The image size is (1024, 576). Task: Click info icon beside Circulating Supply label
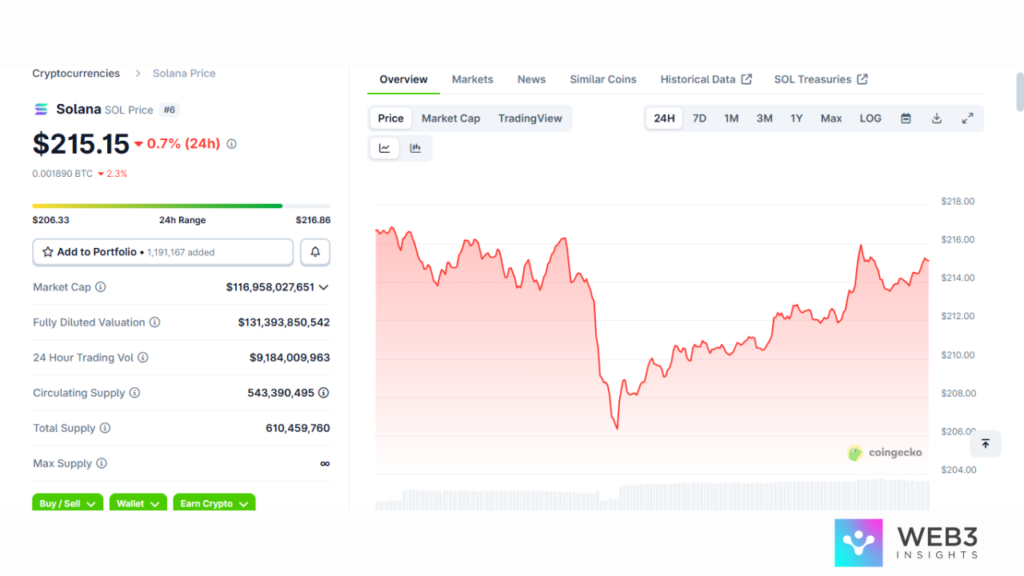click(x=135, y=392)
